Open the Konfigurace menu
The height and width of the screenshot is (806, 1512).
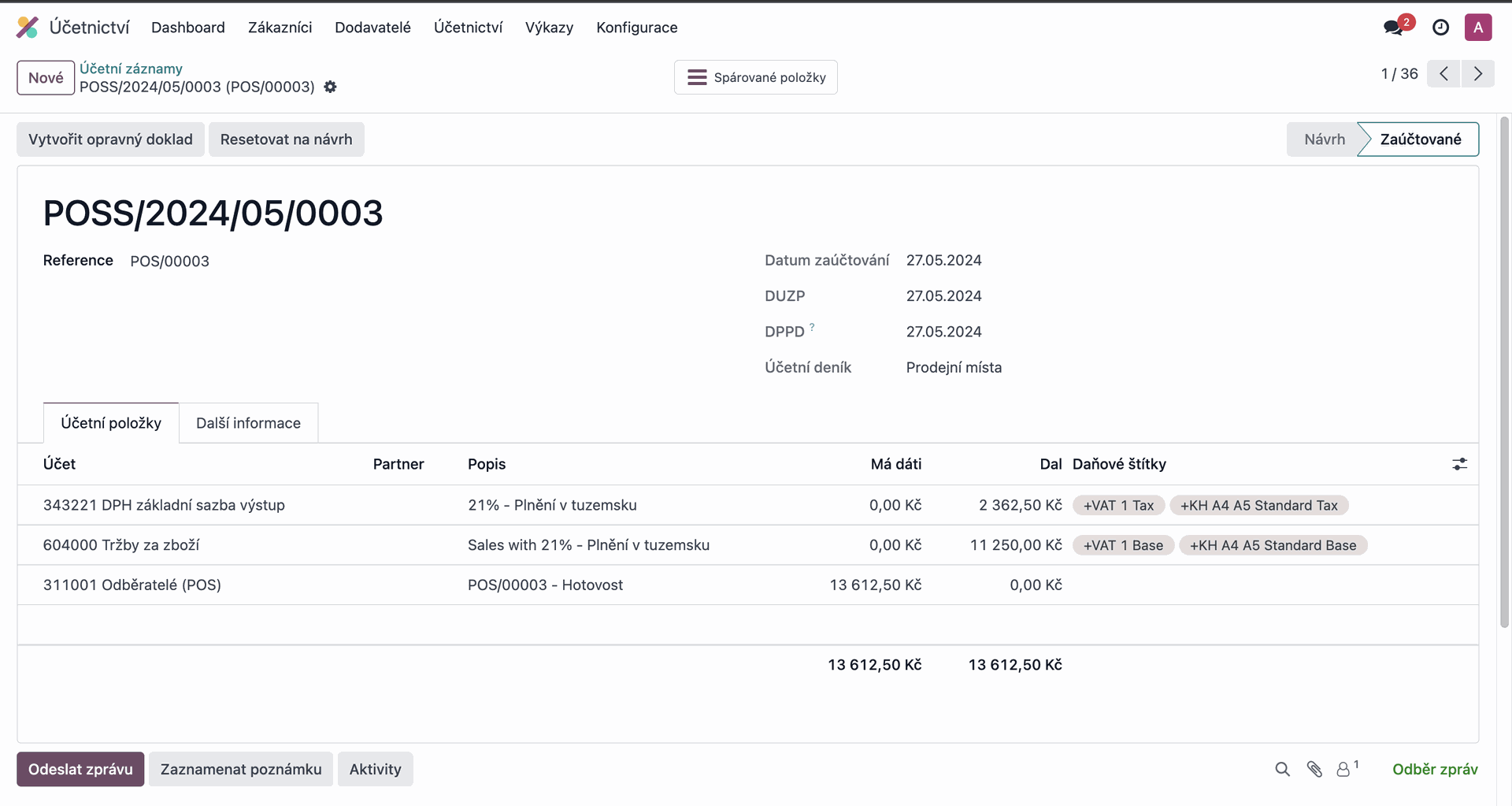(636, 28)
